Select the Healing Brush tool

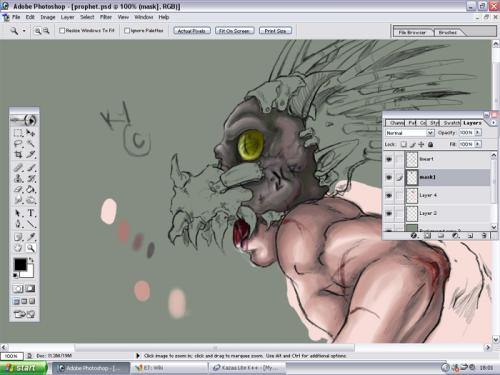click(x=18, y=168)
